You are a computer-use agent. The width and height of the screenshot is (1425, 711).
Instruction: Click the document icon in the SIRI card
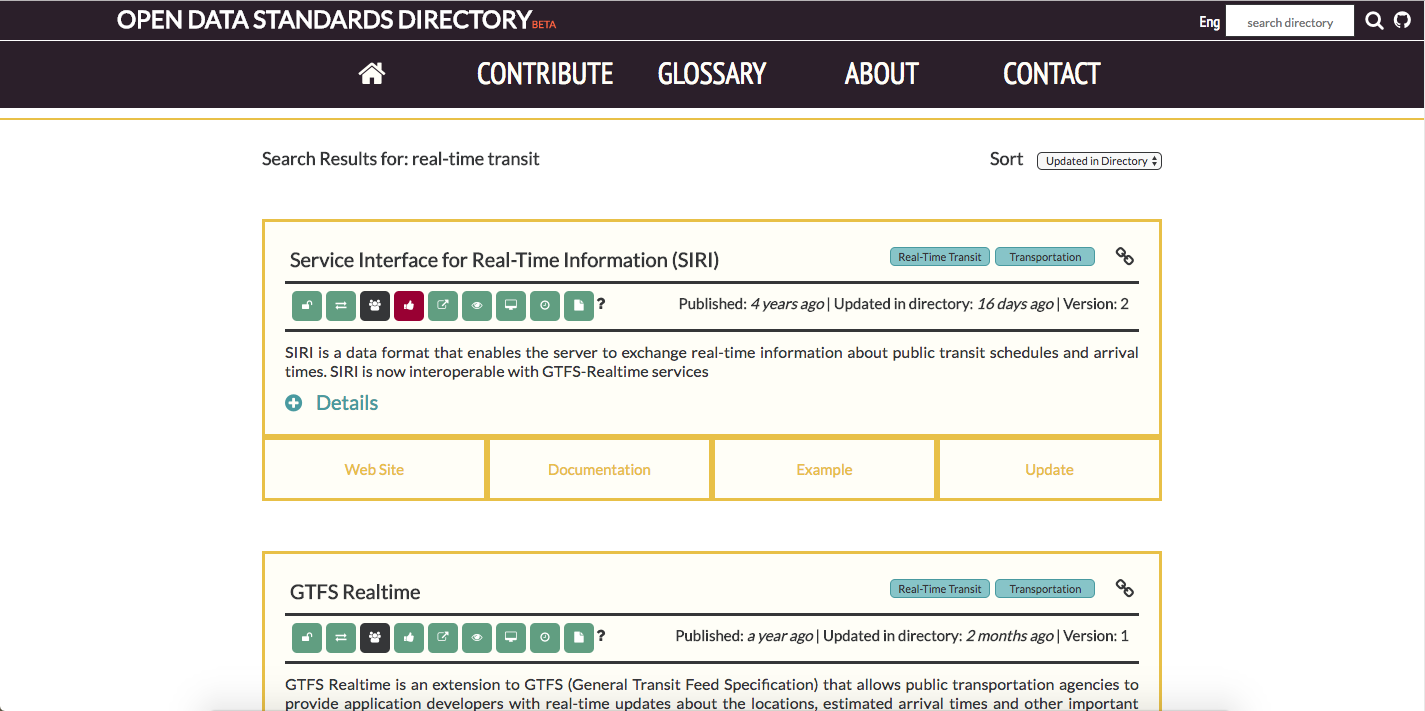579,305
